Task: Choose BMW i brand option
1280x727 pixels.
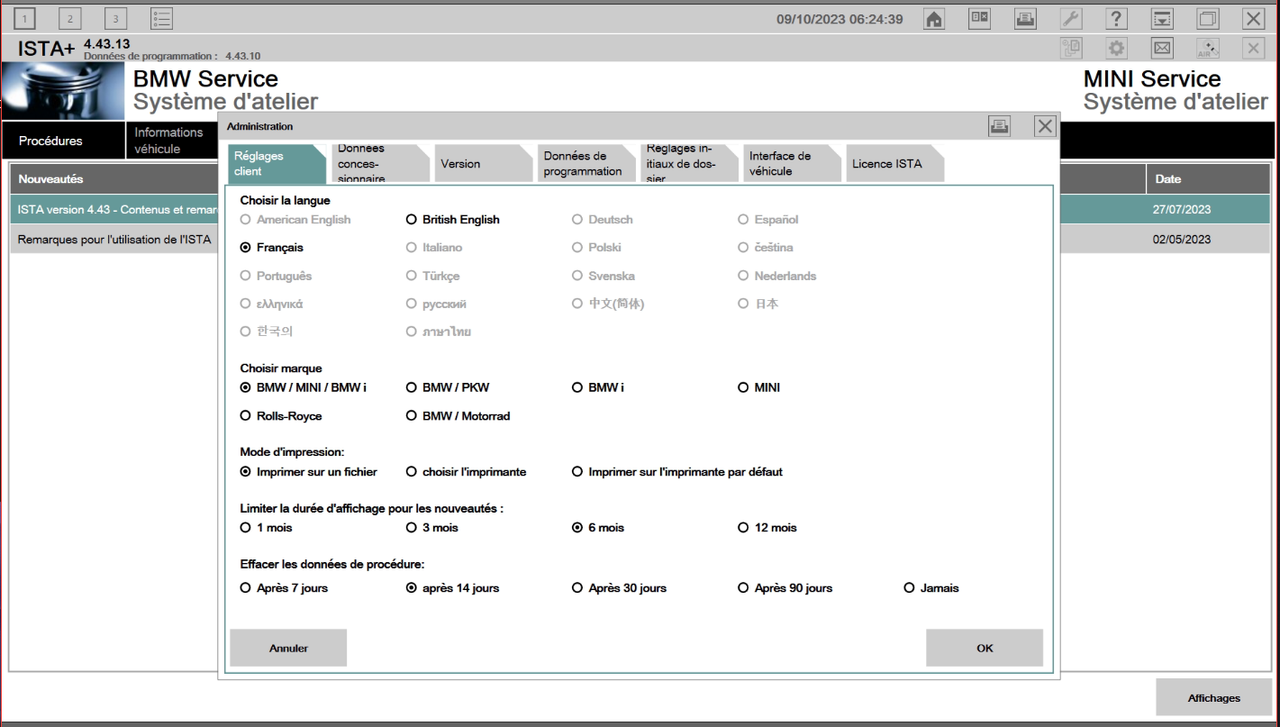Action: click(x=598, y=387)
